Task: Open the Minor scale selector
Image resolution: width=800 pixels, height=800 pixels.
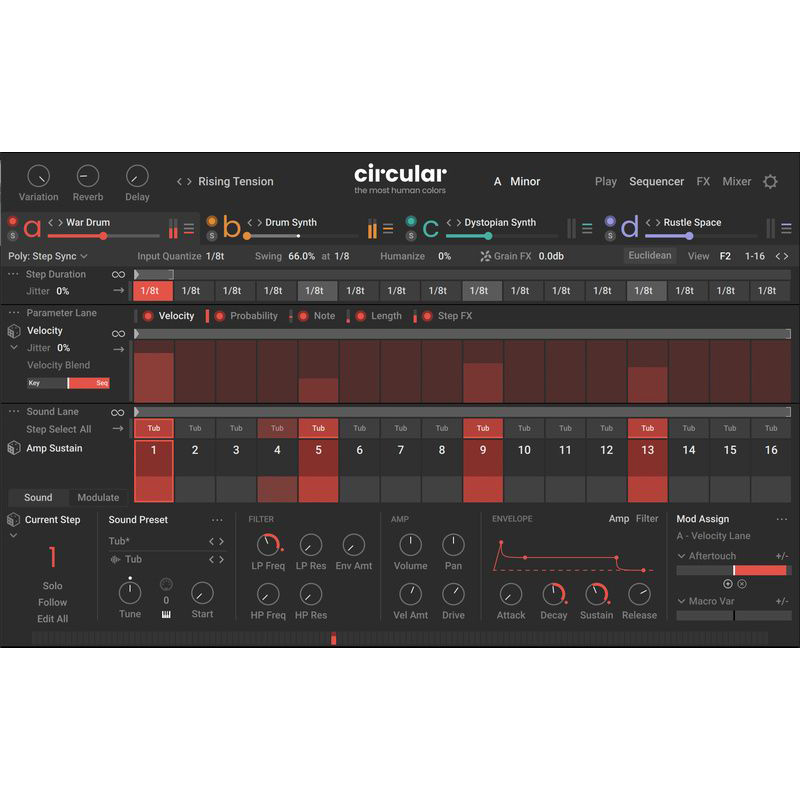Action: pyautogui.click(x=525, y=182)
